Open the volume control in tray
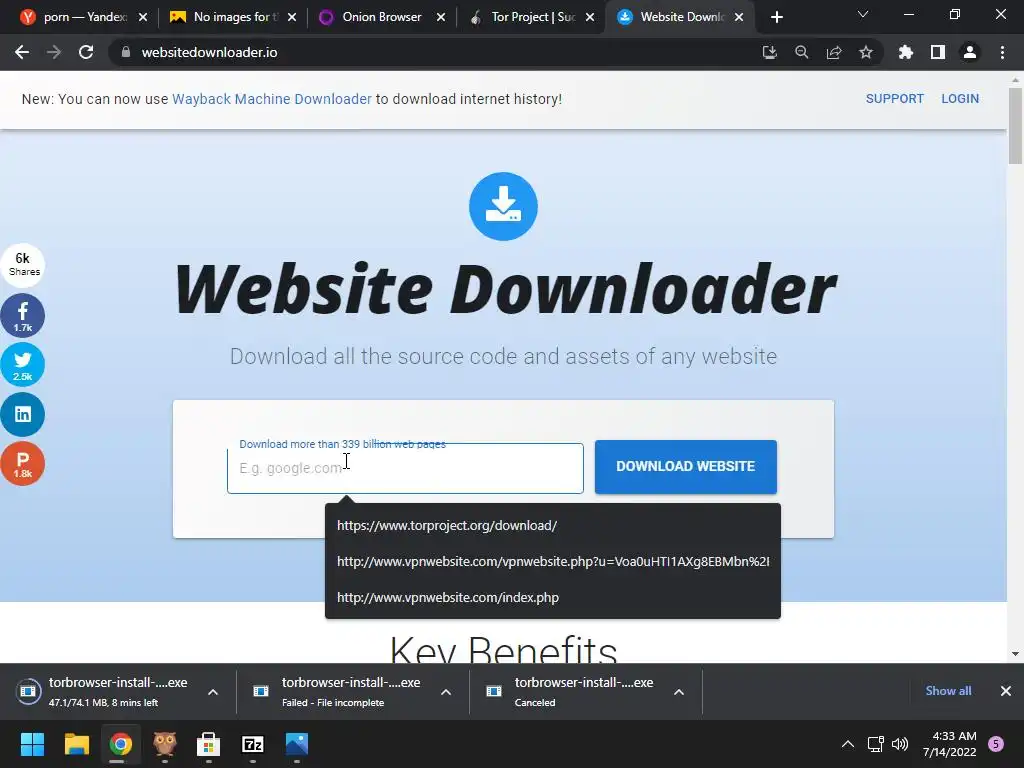 click(900, 744)
